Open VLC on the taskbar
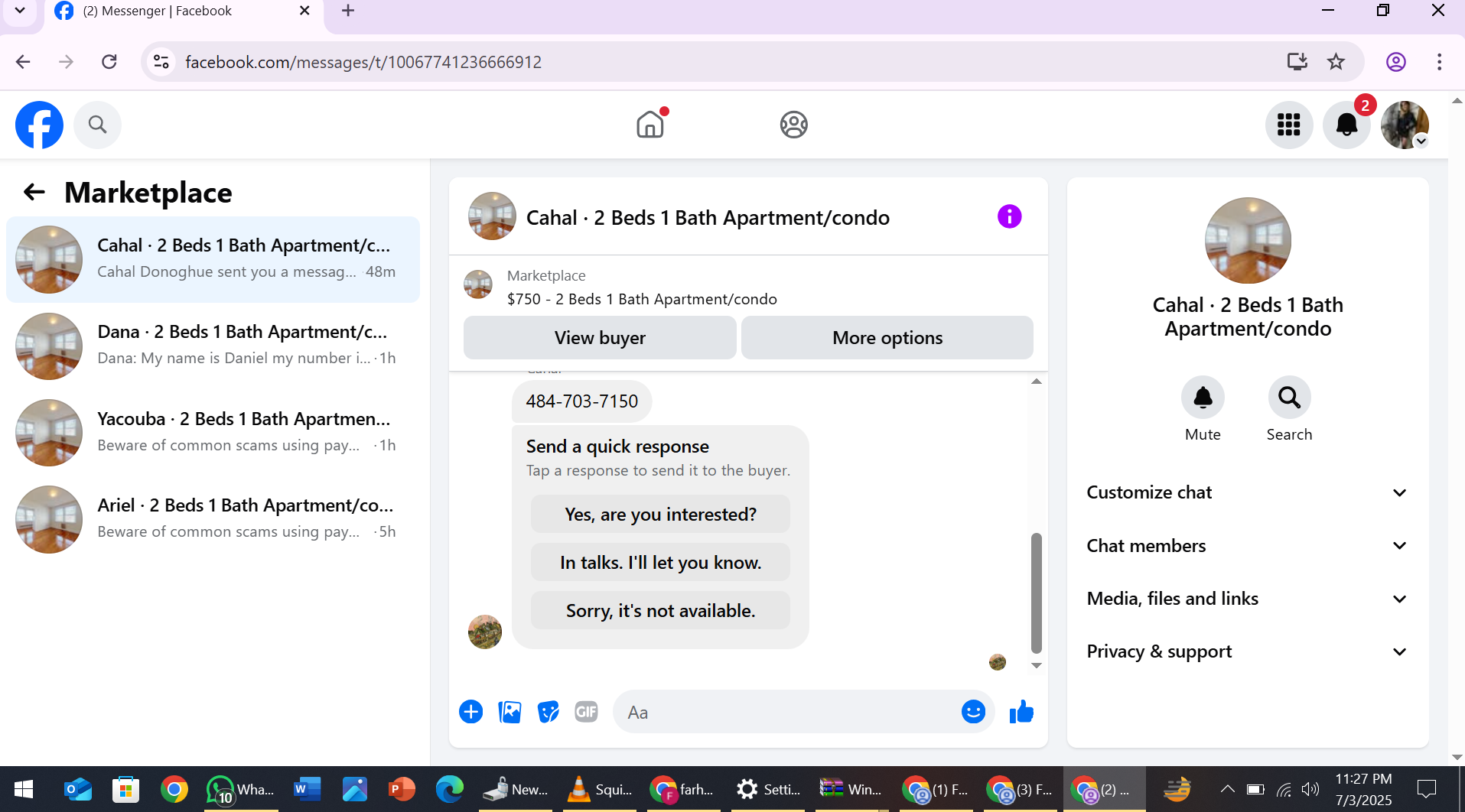The width and height of the screenshot is (1465, 812). tap(600, 789)
